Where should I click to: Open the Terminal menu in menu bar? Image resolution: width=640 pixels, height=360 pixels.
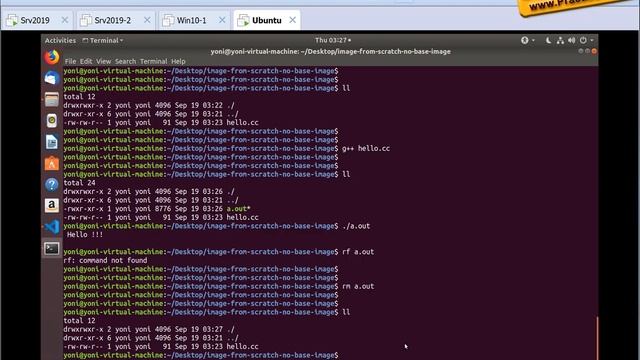[153, 61]
